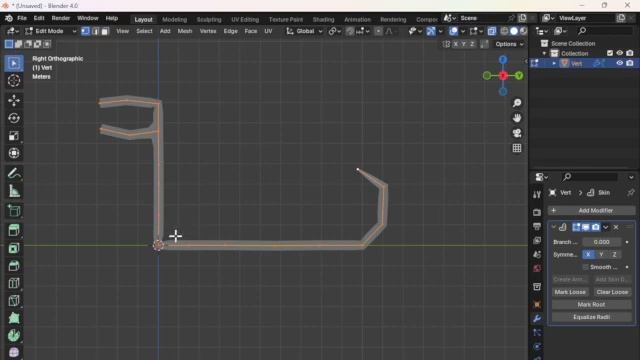Open the Vertex menu
This screenshot has height=360, width=640.
coord(208,31)
